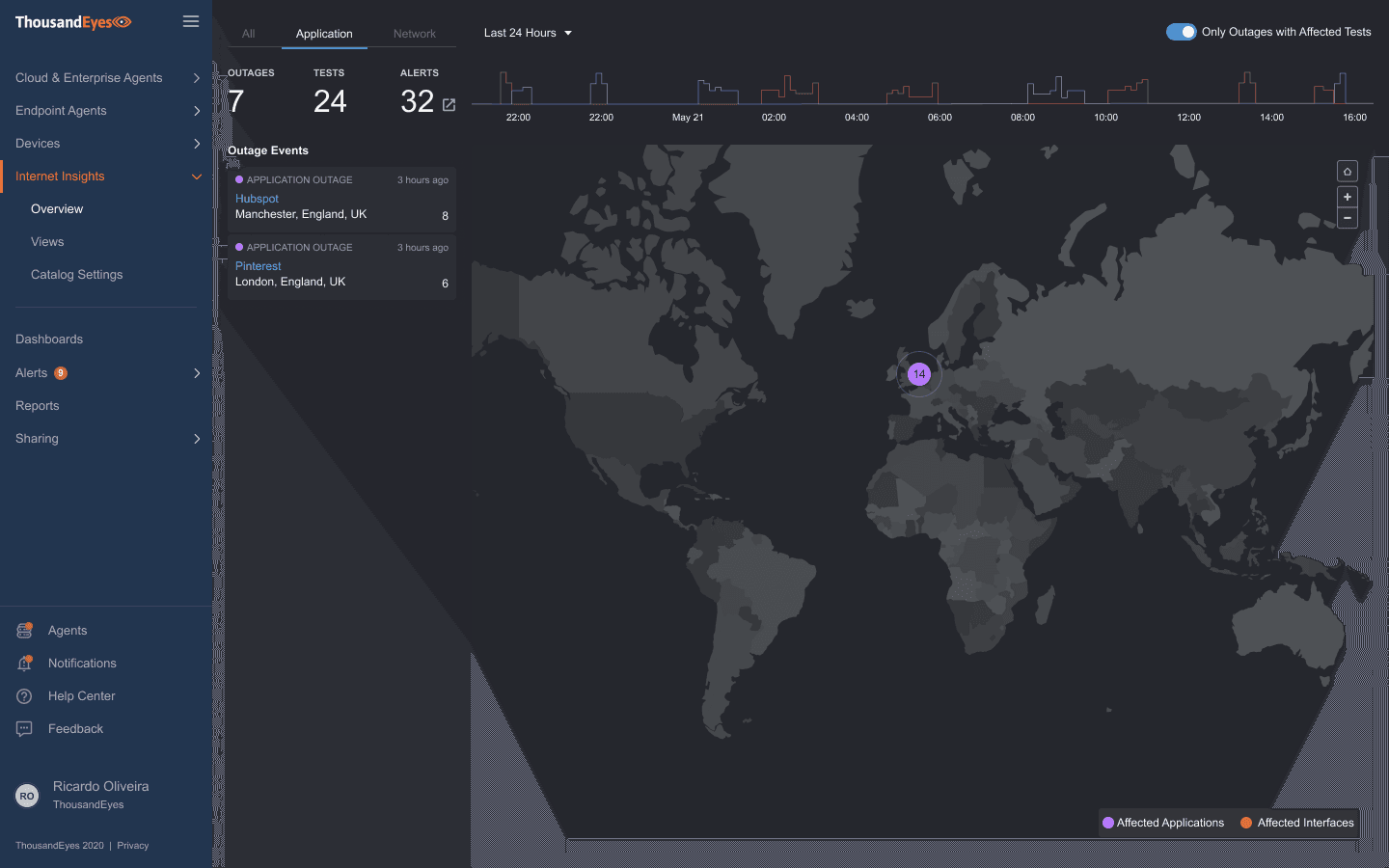Switch to the Network tab

[x=414, y=34]
